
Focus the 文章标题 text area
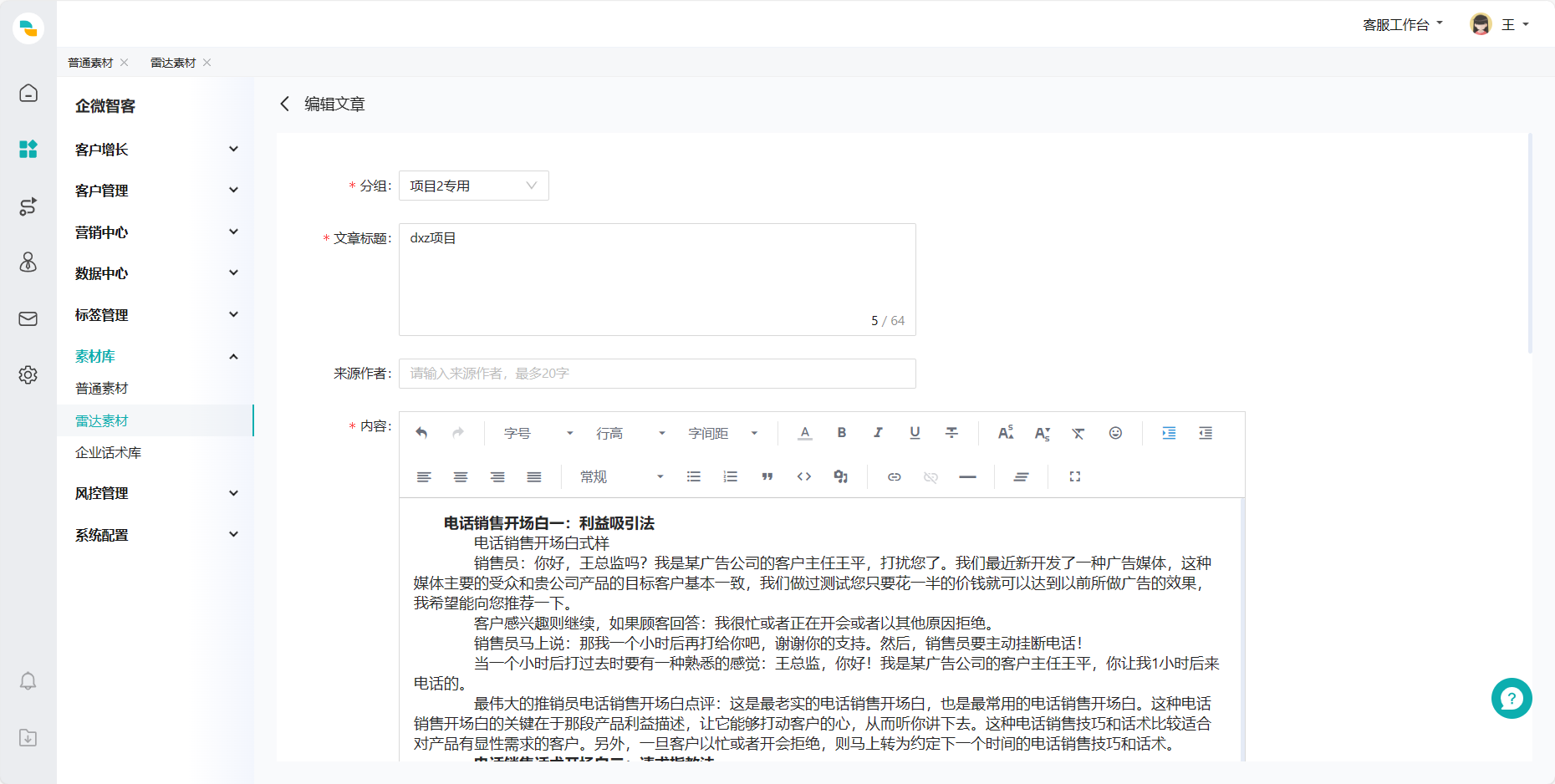click(657, 279)
